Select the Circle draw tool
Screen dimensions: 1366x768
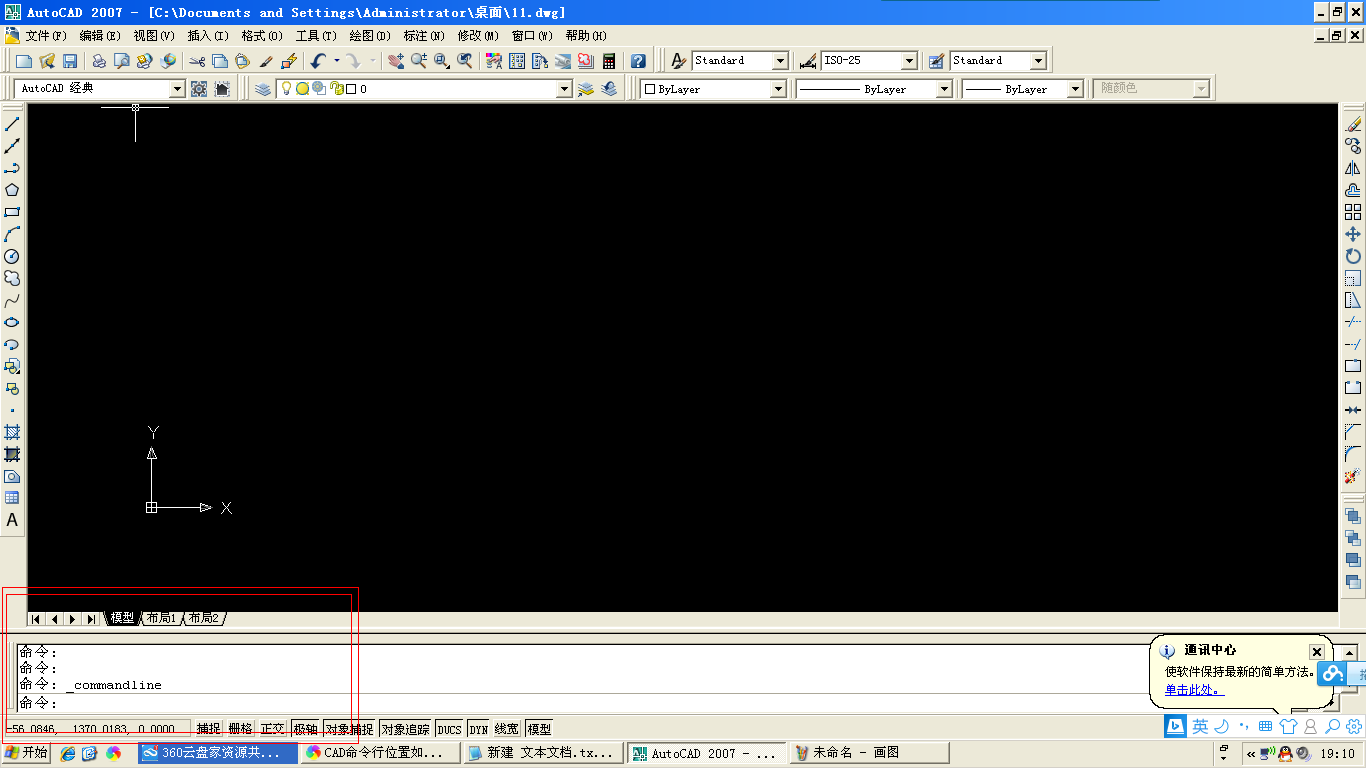click(x=12, y=256)
